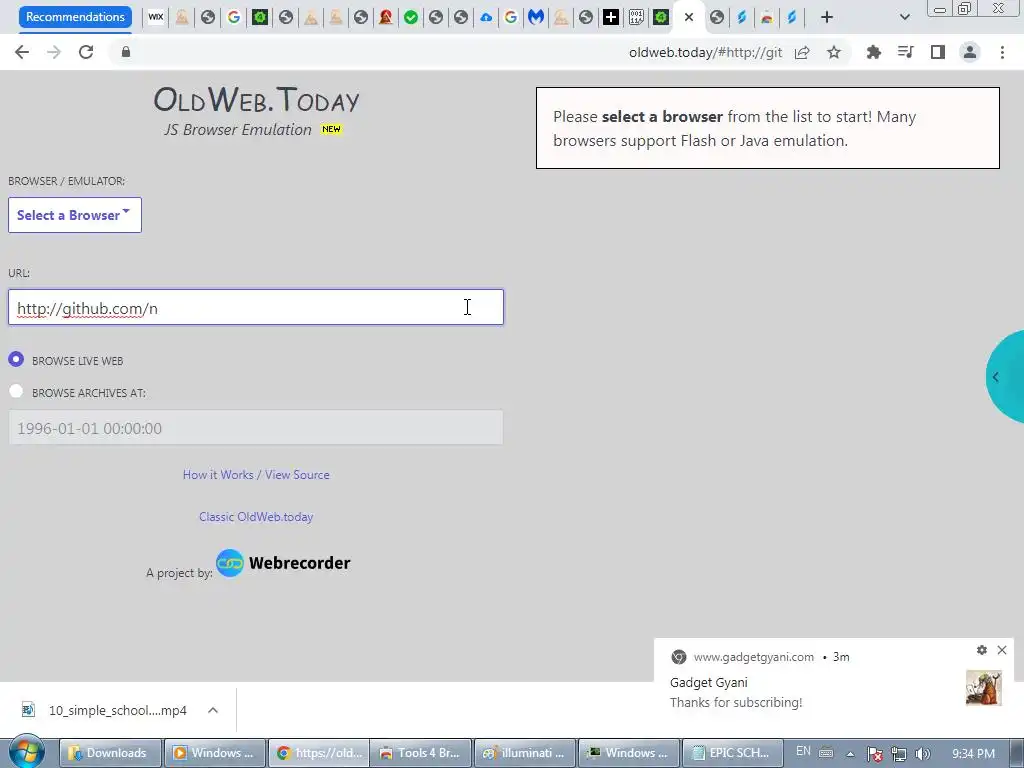Switch to Downloads folder taskbar window

(x=110, y=753)
